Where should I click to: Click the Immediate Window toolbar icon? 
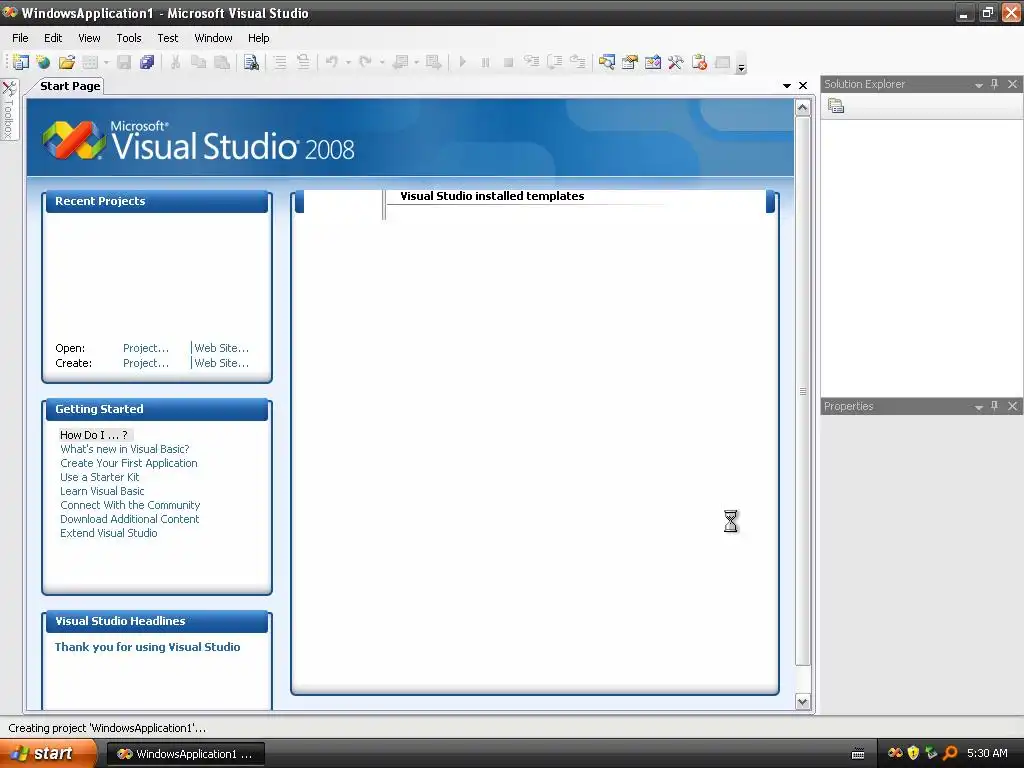[722, 62]
